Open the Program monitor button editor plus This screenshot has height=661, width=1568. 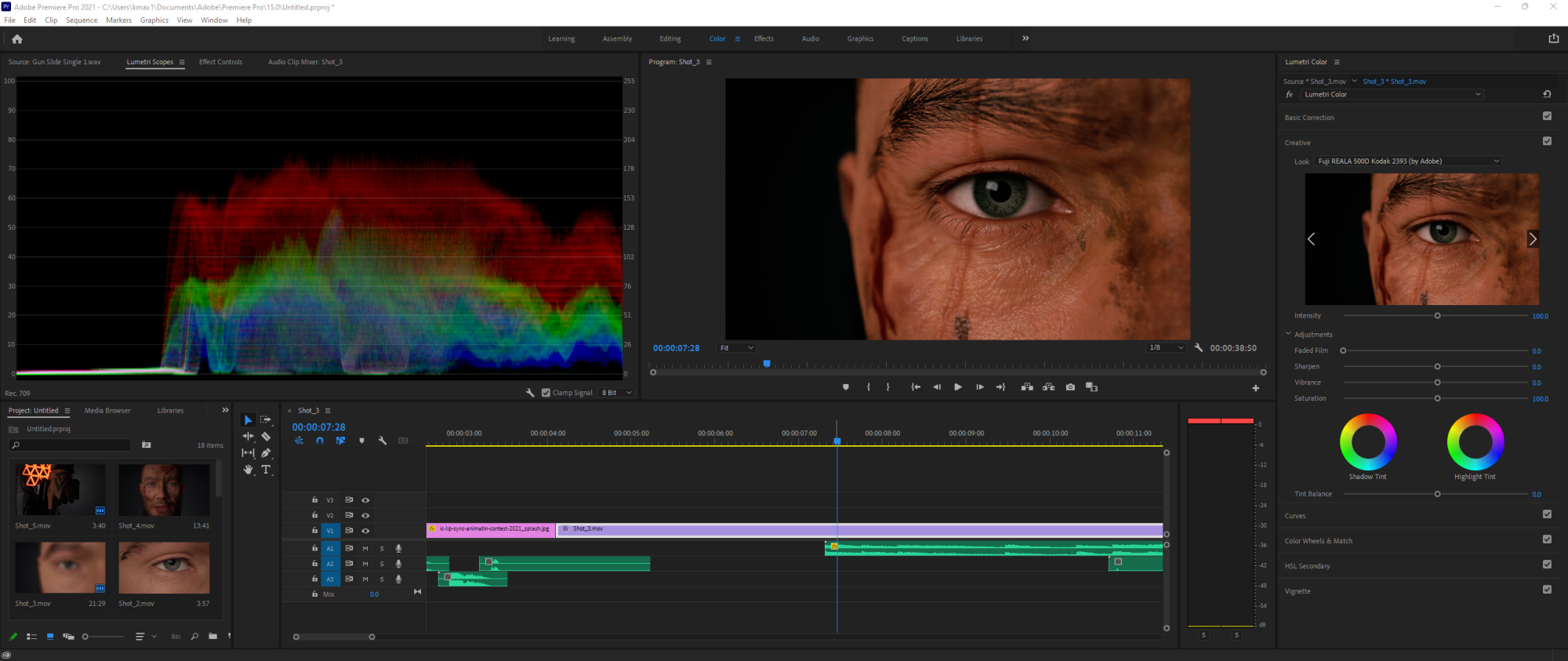click(x=1255, y=388)
